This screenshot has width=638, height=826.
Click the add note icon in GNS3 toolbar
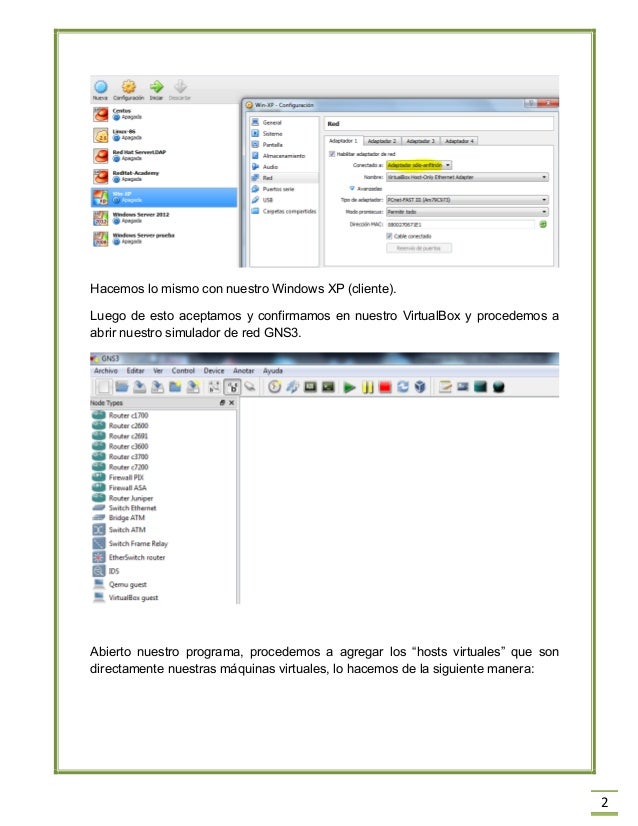click(446, 387)
